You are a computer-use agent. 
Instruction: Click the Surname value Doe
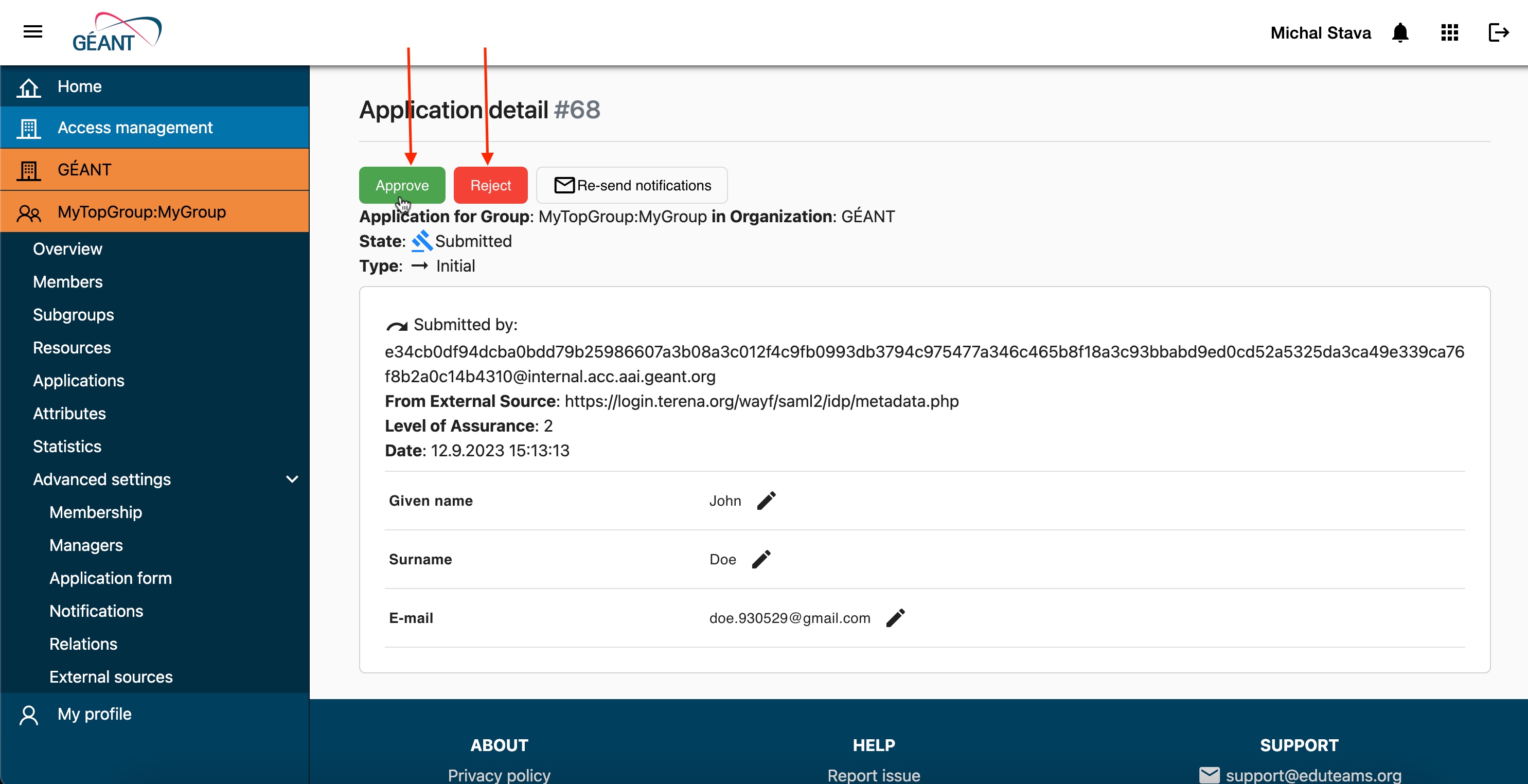(722, 559)
